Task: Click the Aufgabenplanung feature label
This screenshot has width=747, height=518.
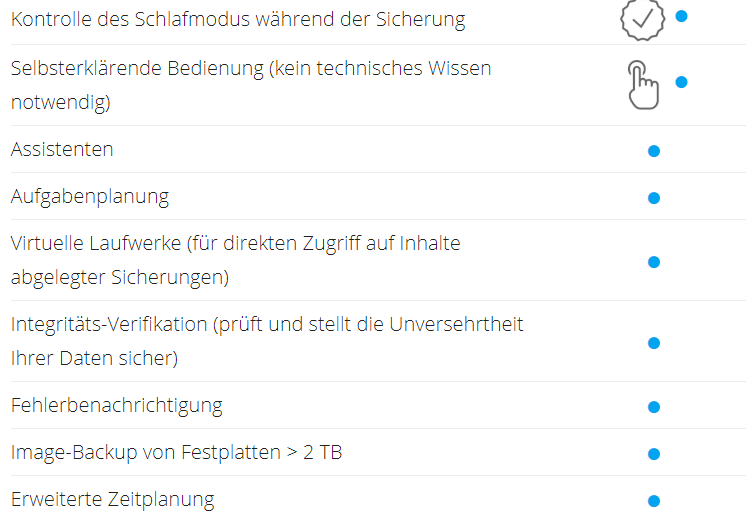Action: [x=90, y=197]
